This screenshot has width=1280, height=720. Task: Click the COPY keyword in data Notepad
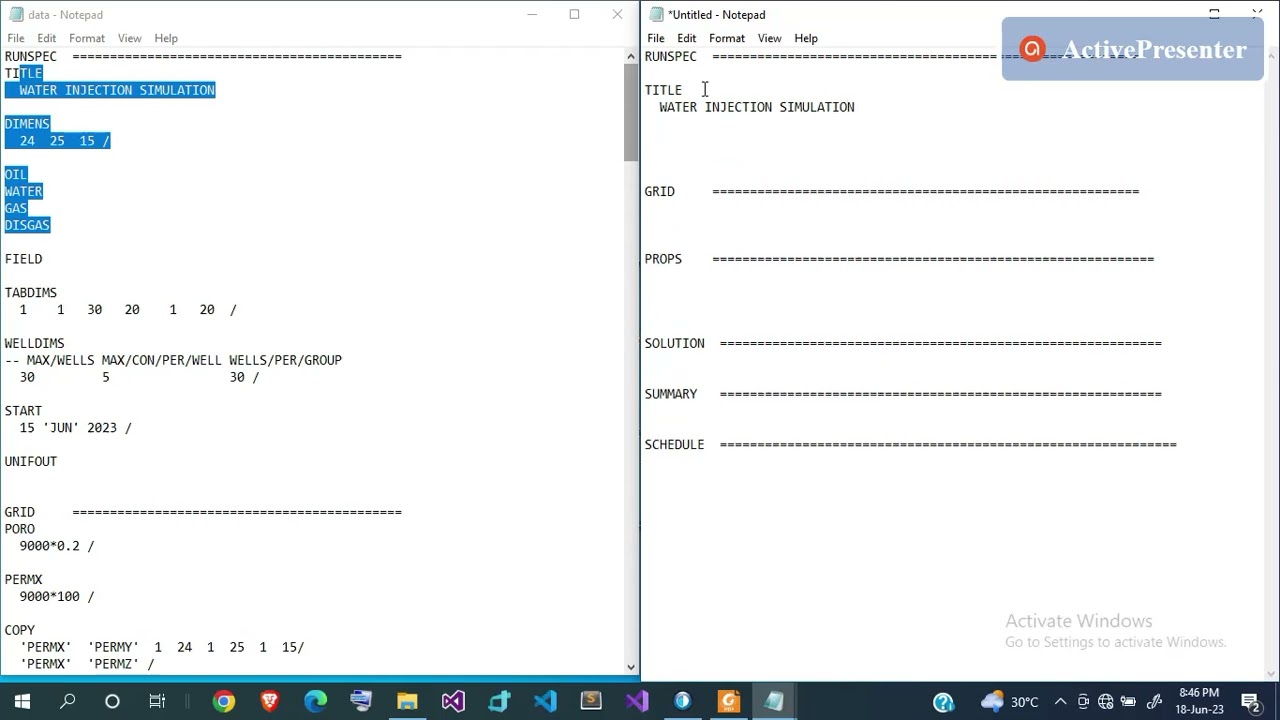pyautogui.click(x=19, y=630)
